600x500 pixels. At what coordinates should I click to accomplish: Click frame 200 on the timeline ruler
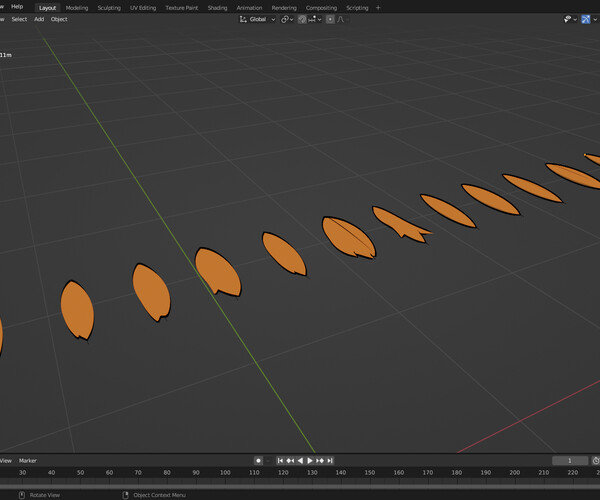coord(514,472)
